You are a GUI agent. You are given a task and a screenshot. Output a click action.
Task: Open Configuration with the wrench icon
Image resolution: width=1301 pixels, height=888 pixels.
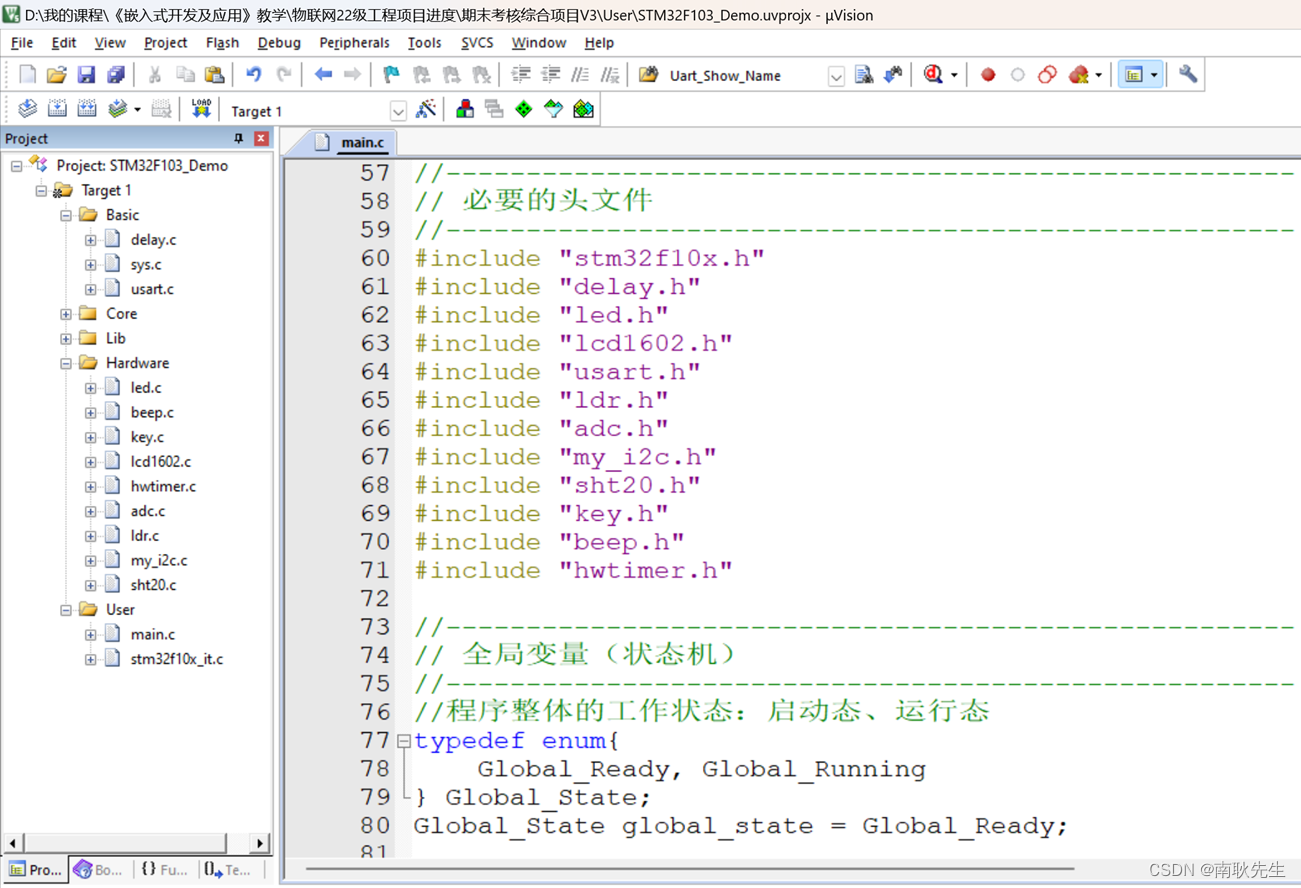1188,75
